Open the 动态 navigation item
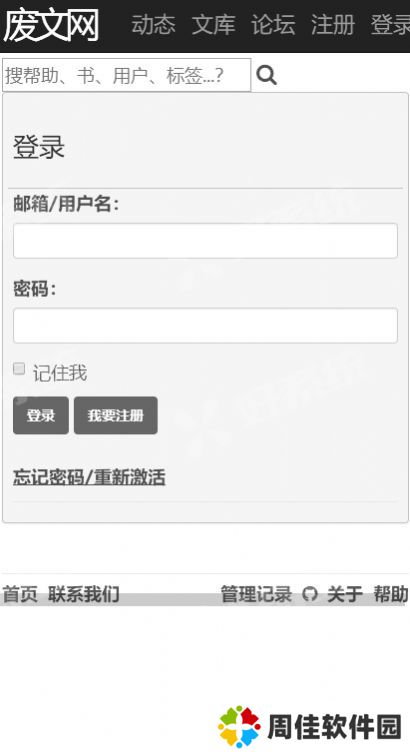The height and width of the screenshot is (752, 410). coord(153,25)
